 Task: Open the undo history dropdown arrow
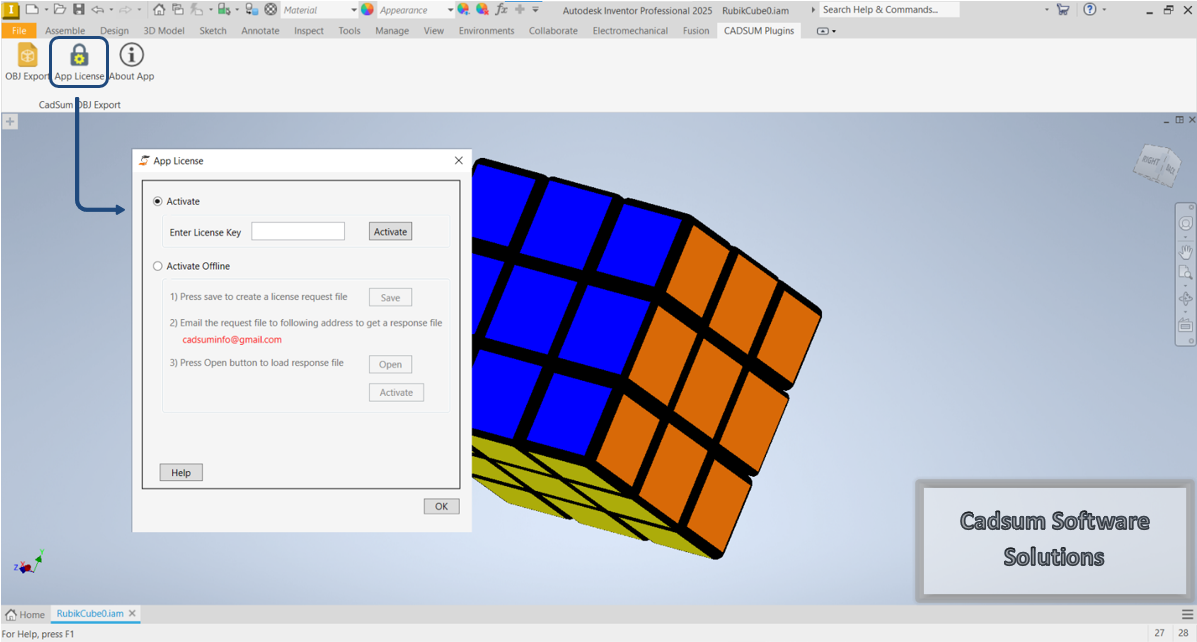point(111,10)
